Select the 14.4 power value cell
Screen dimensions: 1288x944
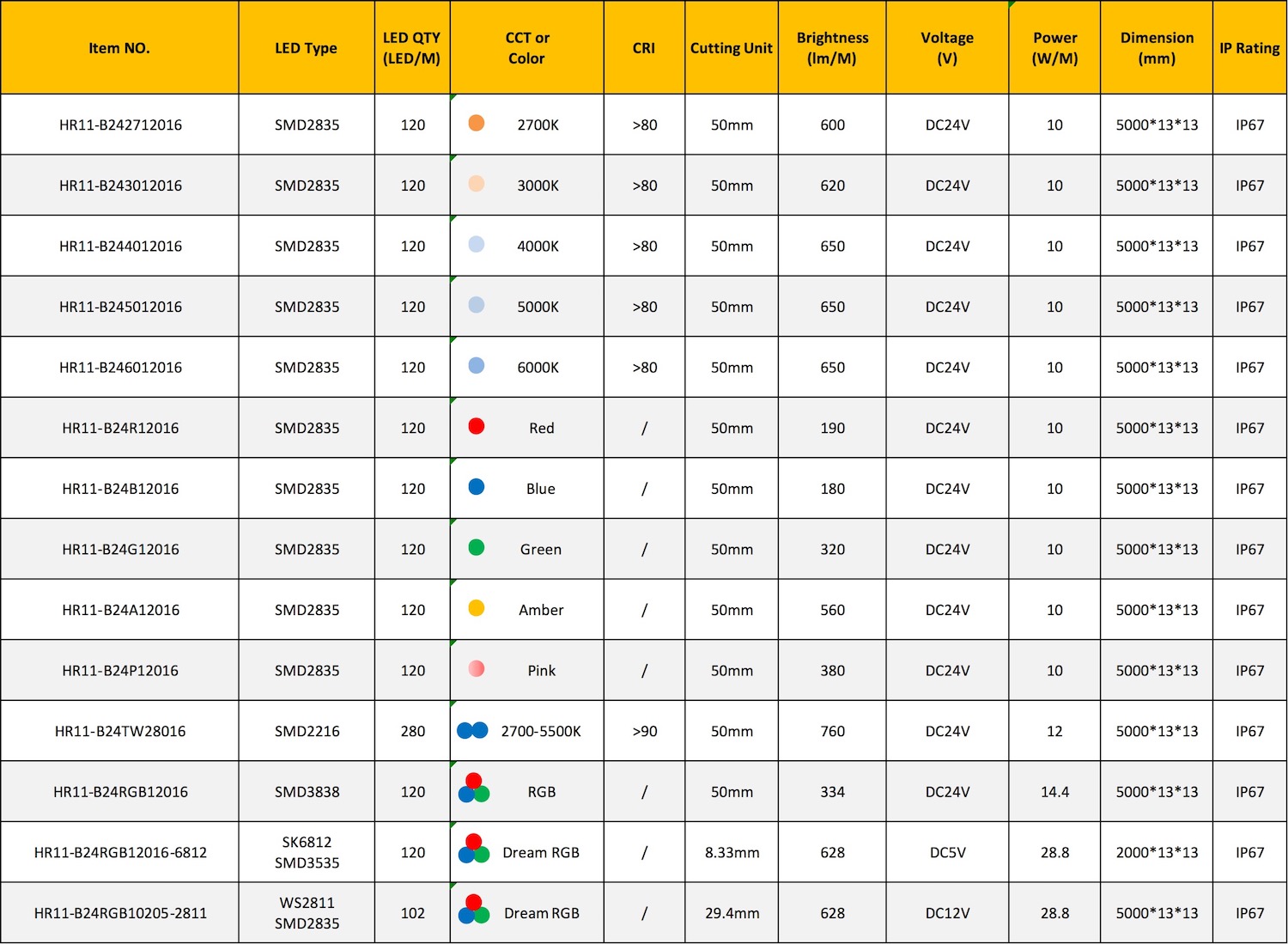coord(1054,792)
